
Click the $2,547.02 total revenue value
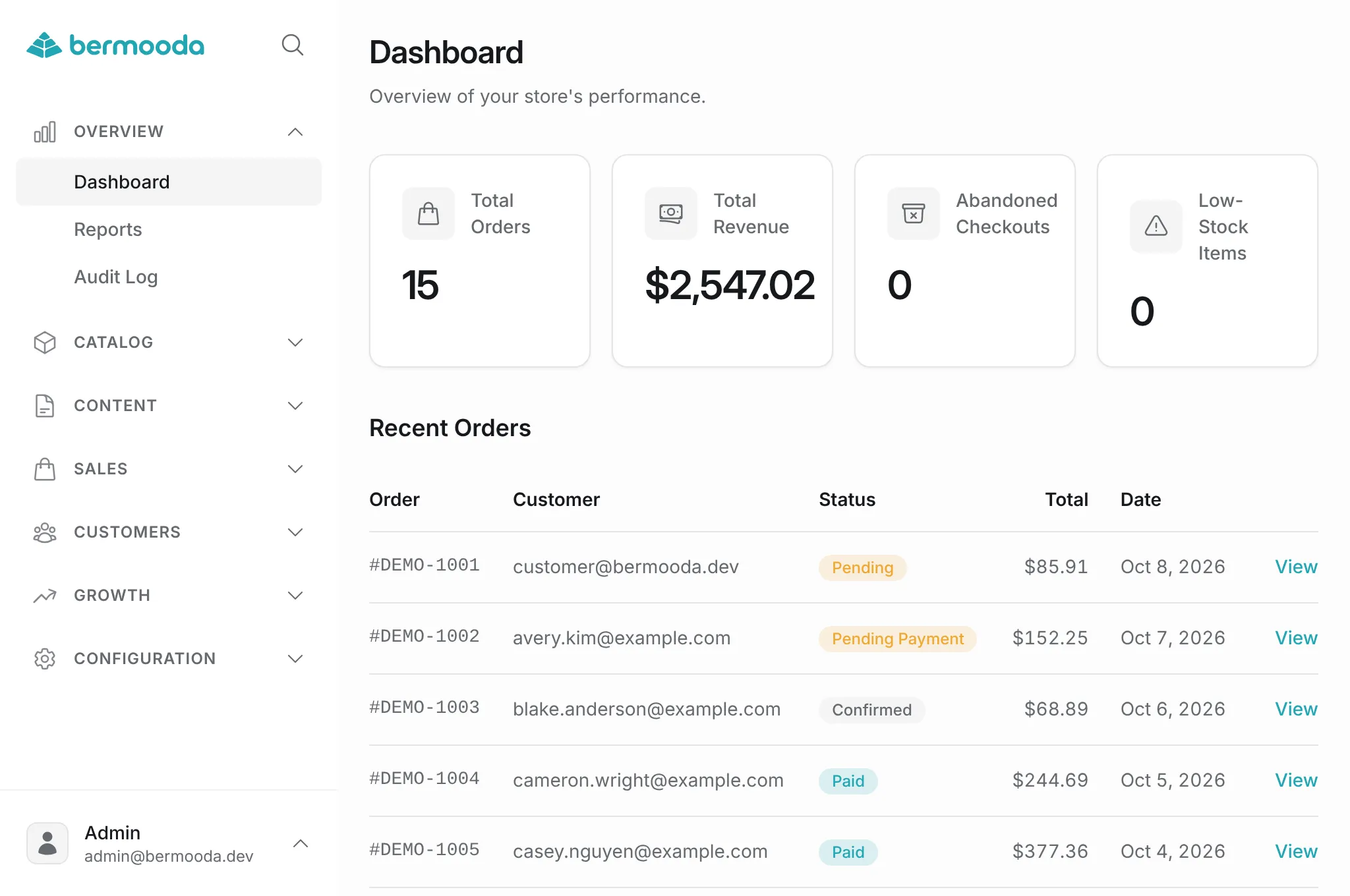point(730,285)
